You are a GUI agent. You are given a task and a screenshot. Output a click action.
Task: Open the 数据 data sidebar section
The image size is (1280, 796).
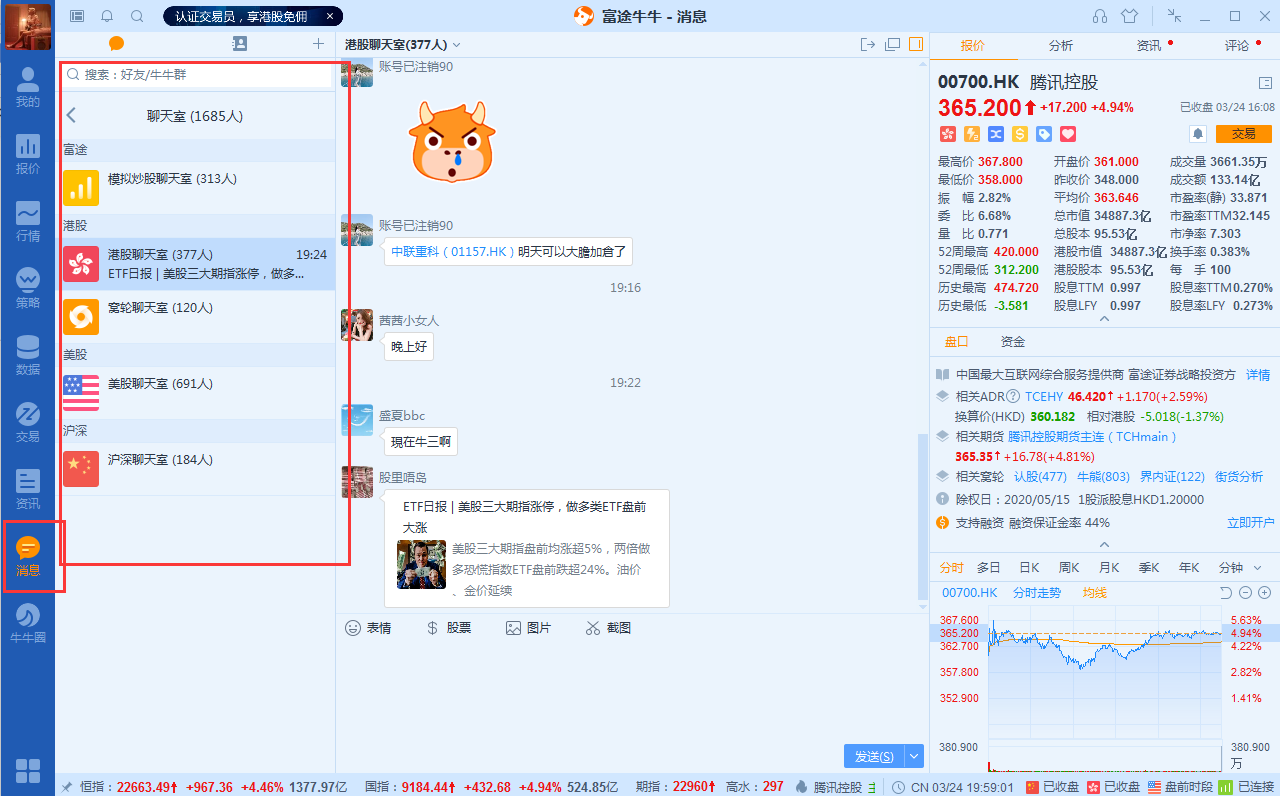28,356
